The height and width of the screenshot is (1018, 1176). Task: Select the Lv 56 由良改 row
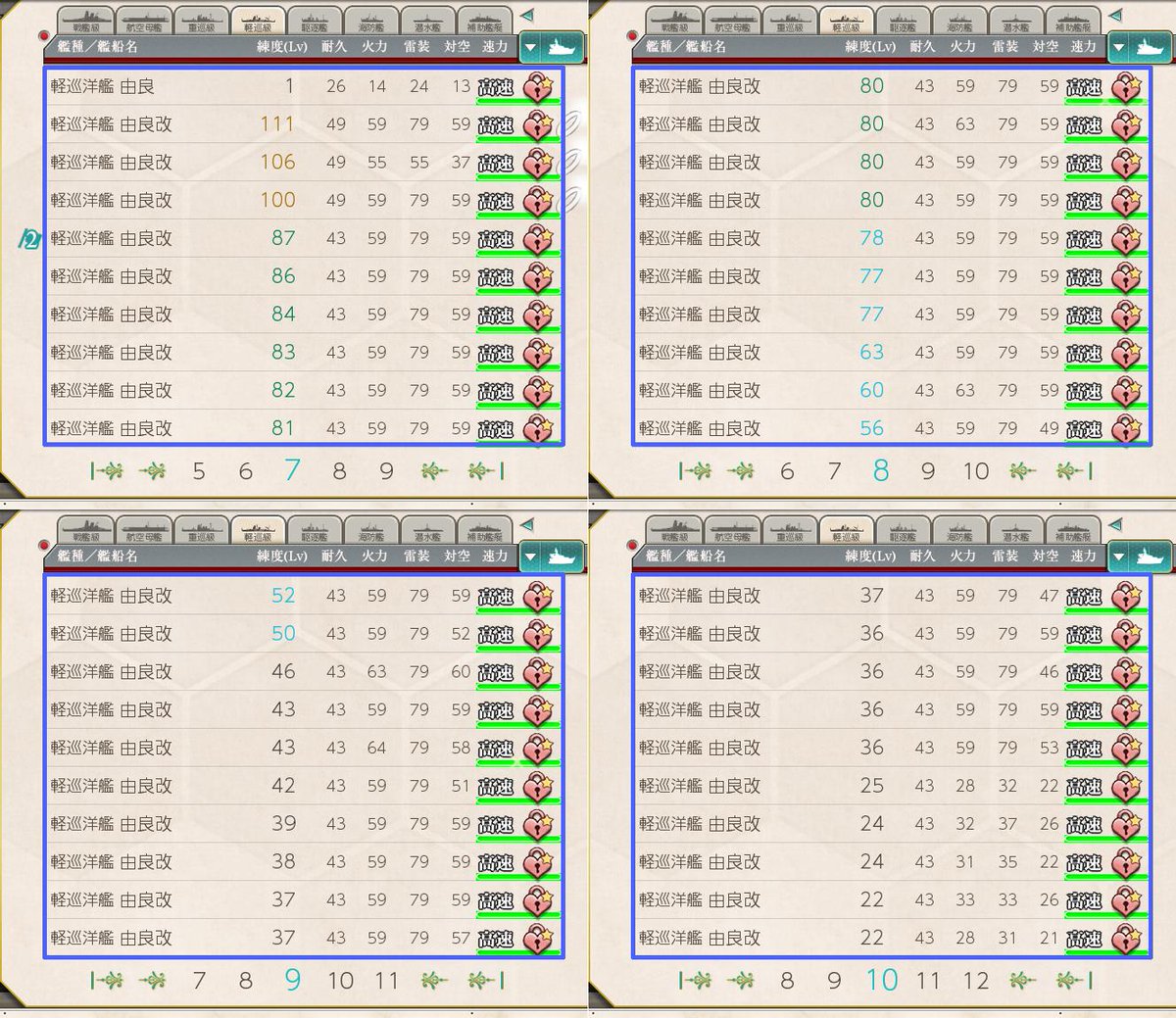click(892, 428)
